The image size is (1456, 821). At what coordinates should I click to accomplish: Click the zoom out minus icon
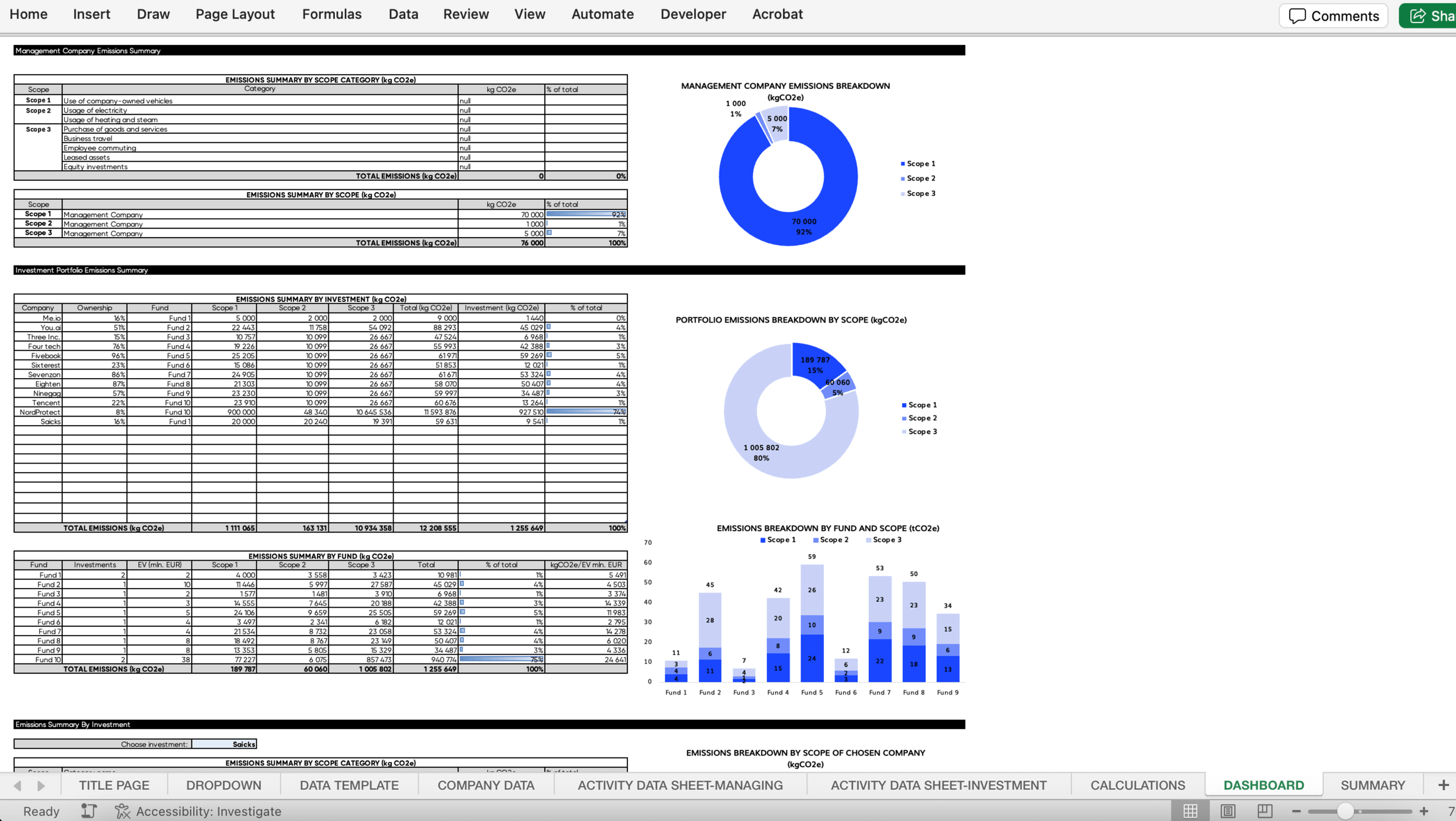(1297, 811)
